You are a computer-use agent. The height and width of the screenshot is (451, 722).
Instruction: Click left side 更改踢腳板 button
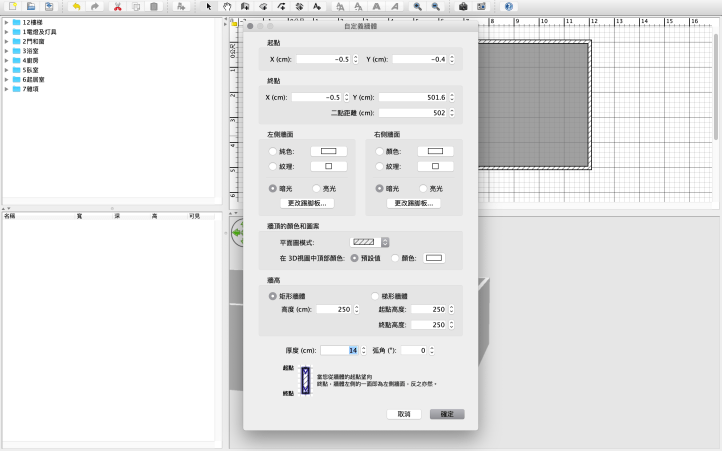coord(305,203)
